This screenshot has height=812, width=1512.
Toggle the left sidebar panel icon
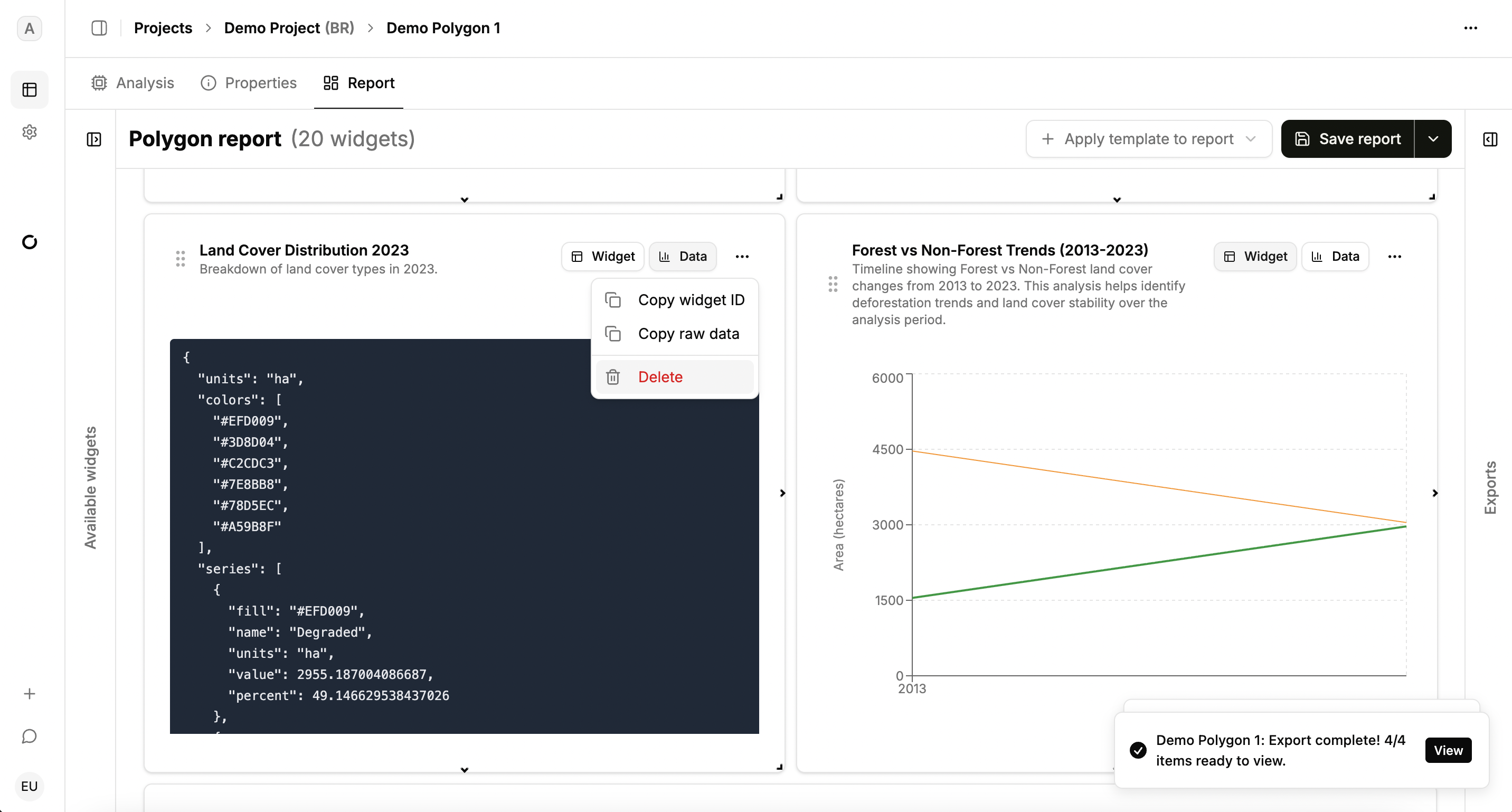coord(99,27)
